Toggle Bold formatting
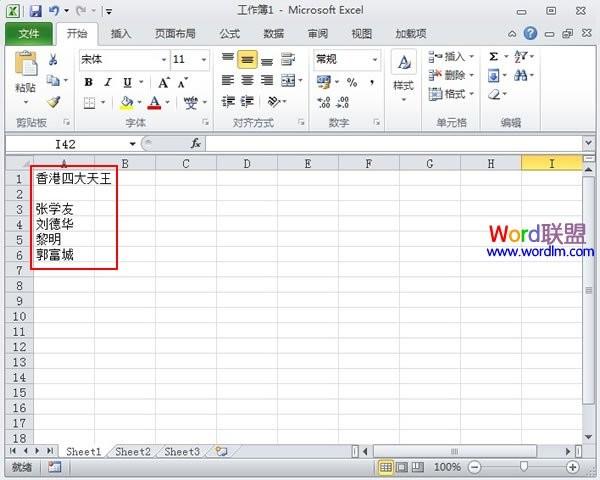The width and height of the screenshot is (600, 480). [x=88, y=82]
